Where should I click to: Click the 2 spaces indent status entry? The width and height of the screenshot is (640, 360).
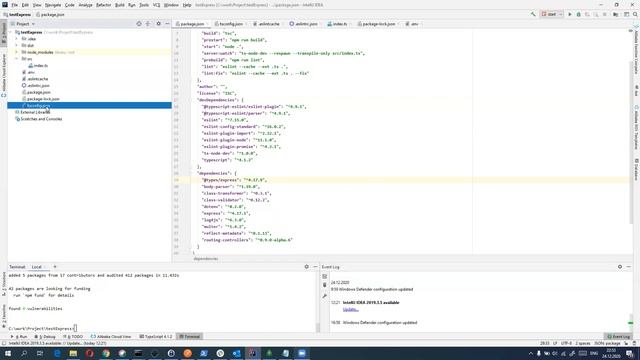coord(582,343)
